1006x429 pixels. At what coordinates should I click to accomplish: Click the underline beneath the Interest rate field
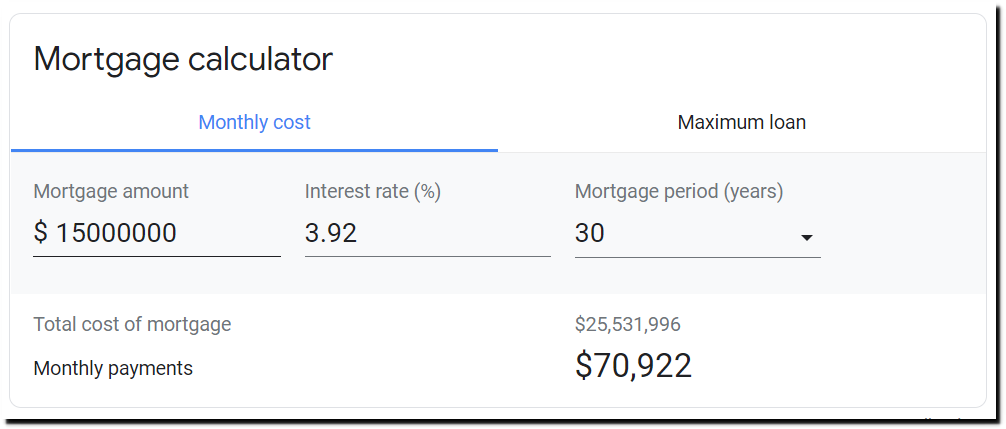pos(427,256)
